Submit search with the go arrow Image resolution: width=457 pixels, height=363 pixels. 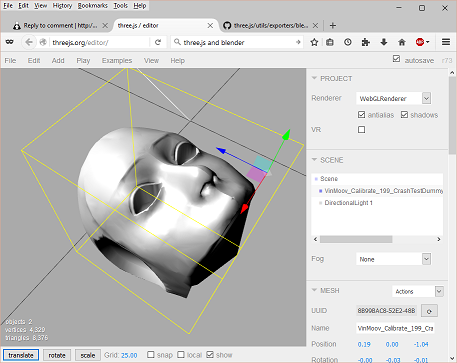298,42
